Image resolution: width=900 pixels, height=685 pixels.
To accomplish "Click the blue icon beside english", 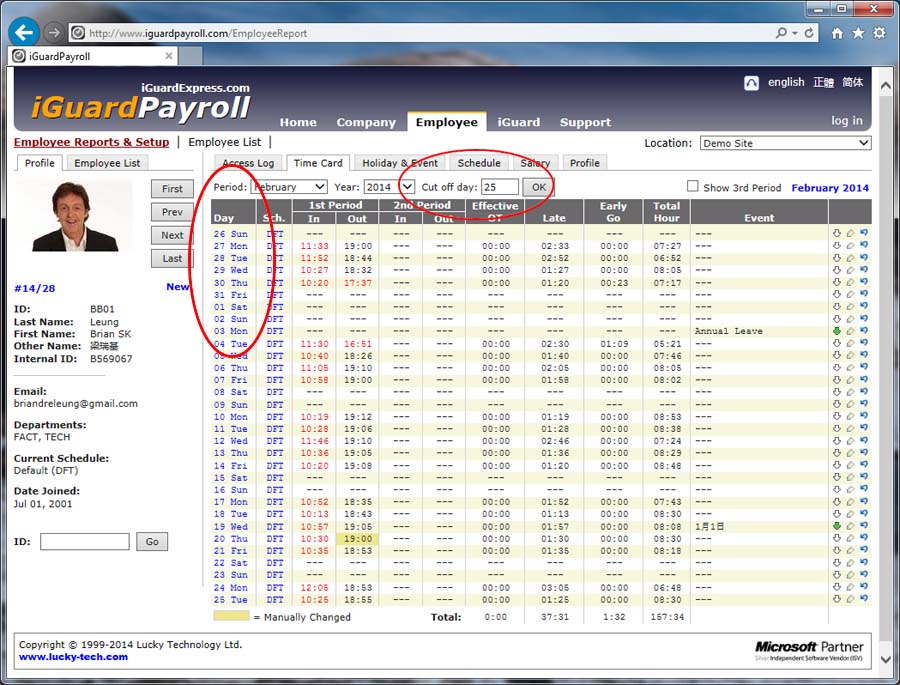I will pyautogui.click(x=751, y=83).
